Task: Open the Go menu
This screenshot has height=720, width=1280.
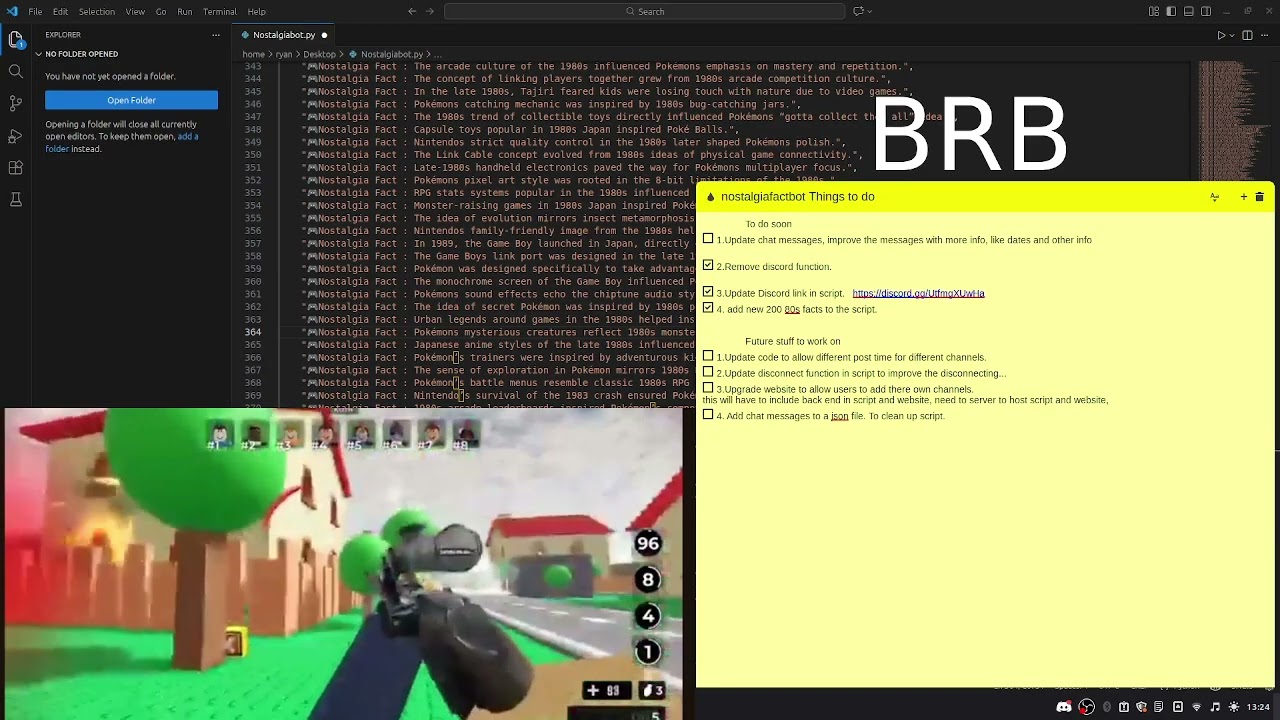Action: 161,11
